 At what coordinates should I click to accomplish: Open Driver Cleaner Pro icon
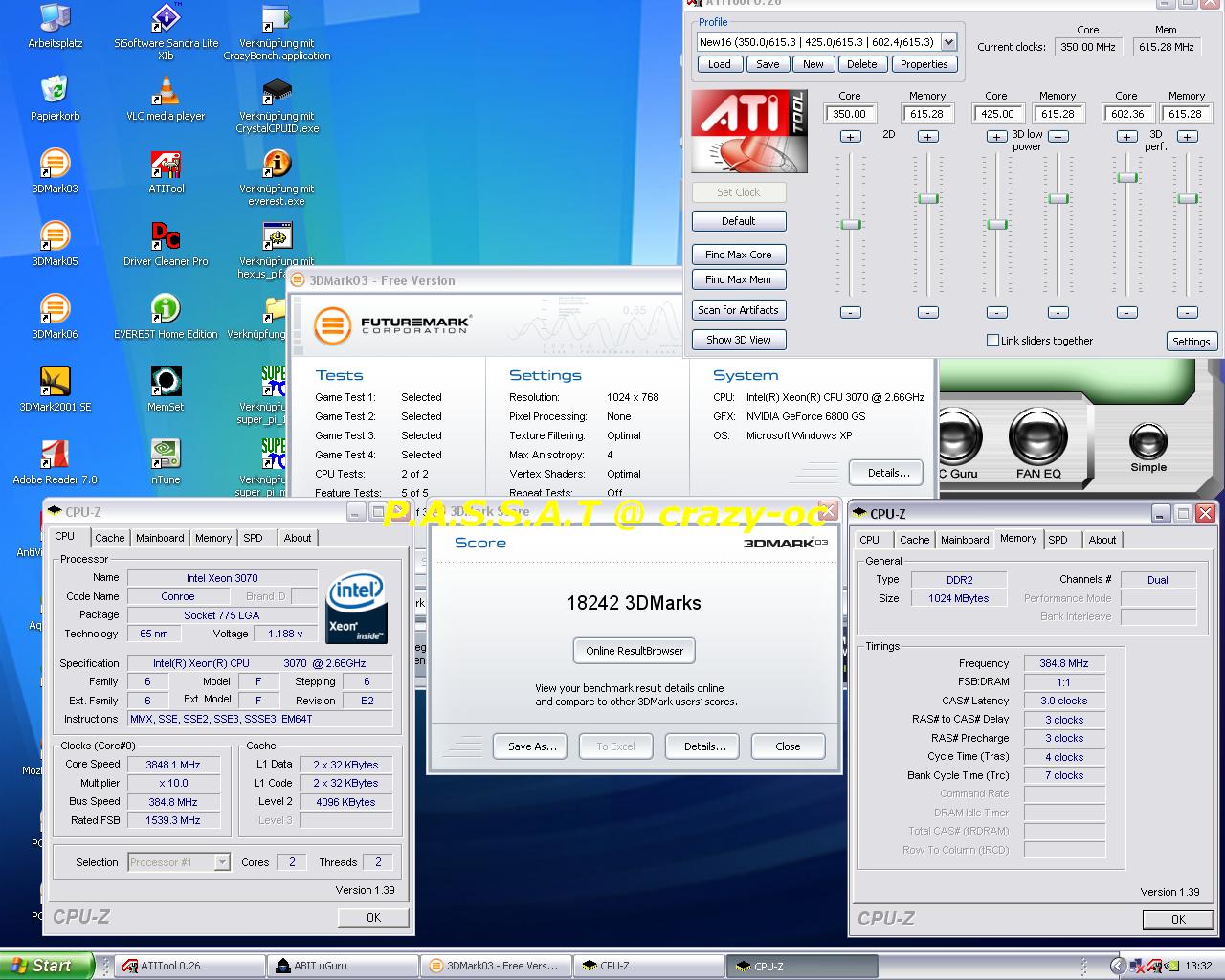(x=166, y=244)
